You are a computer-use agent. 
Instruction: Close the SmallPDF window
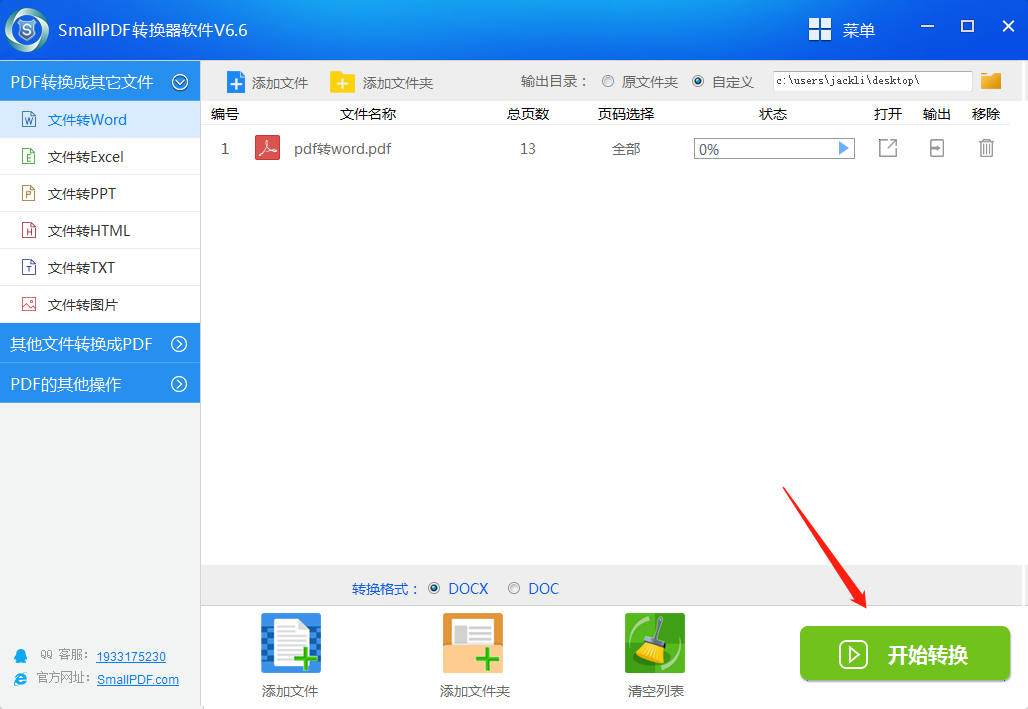(x=1008, y=26)
